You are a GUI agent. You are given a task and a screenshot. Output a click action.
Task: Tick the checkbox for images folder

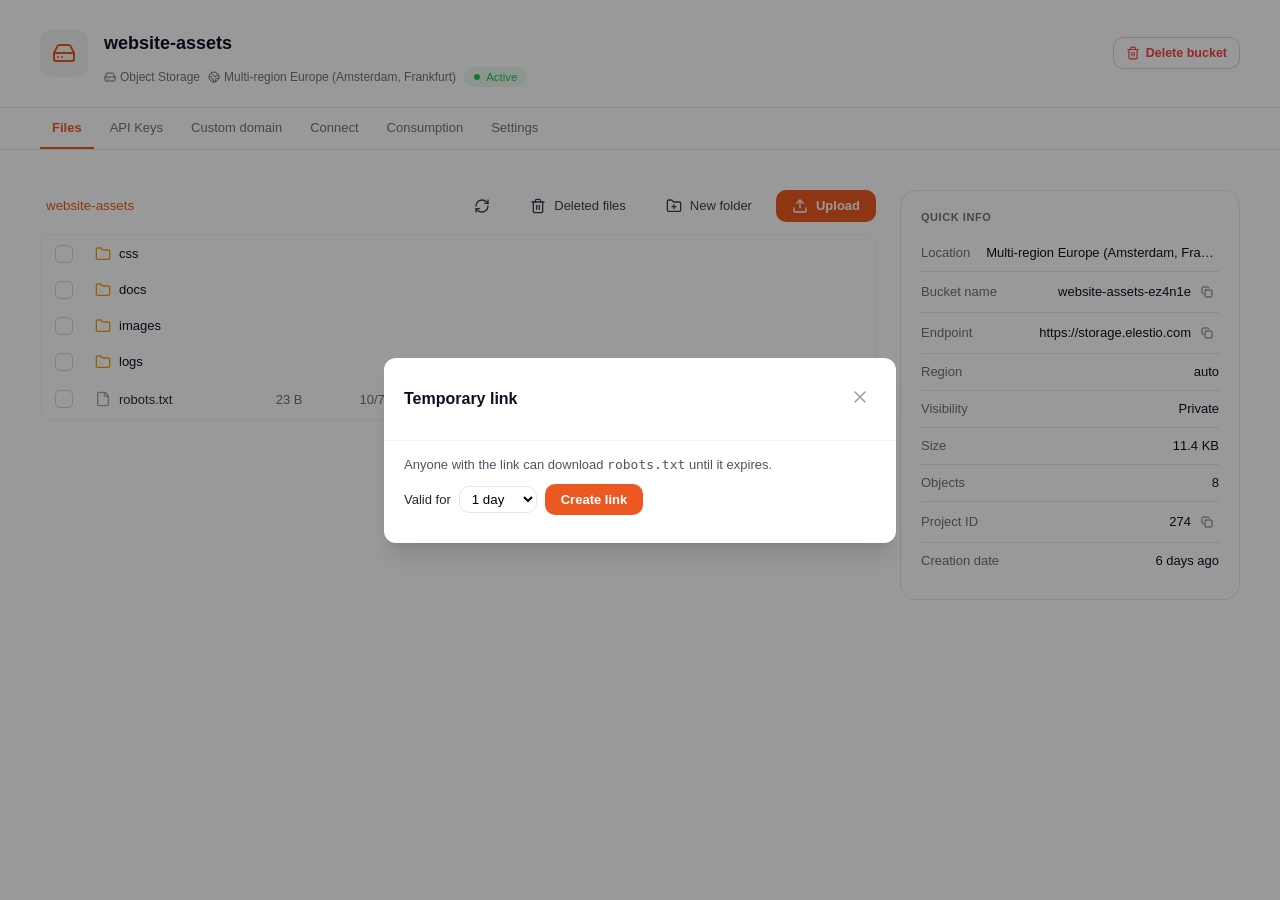click(x=64, y=326)
